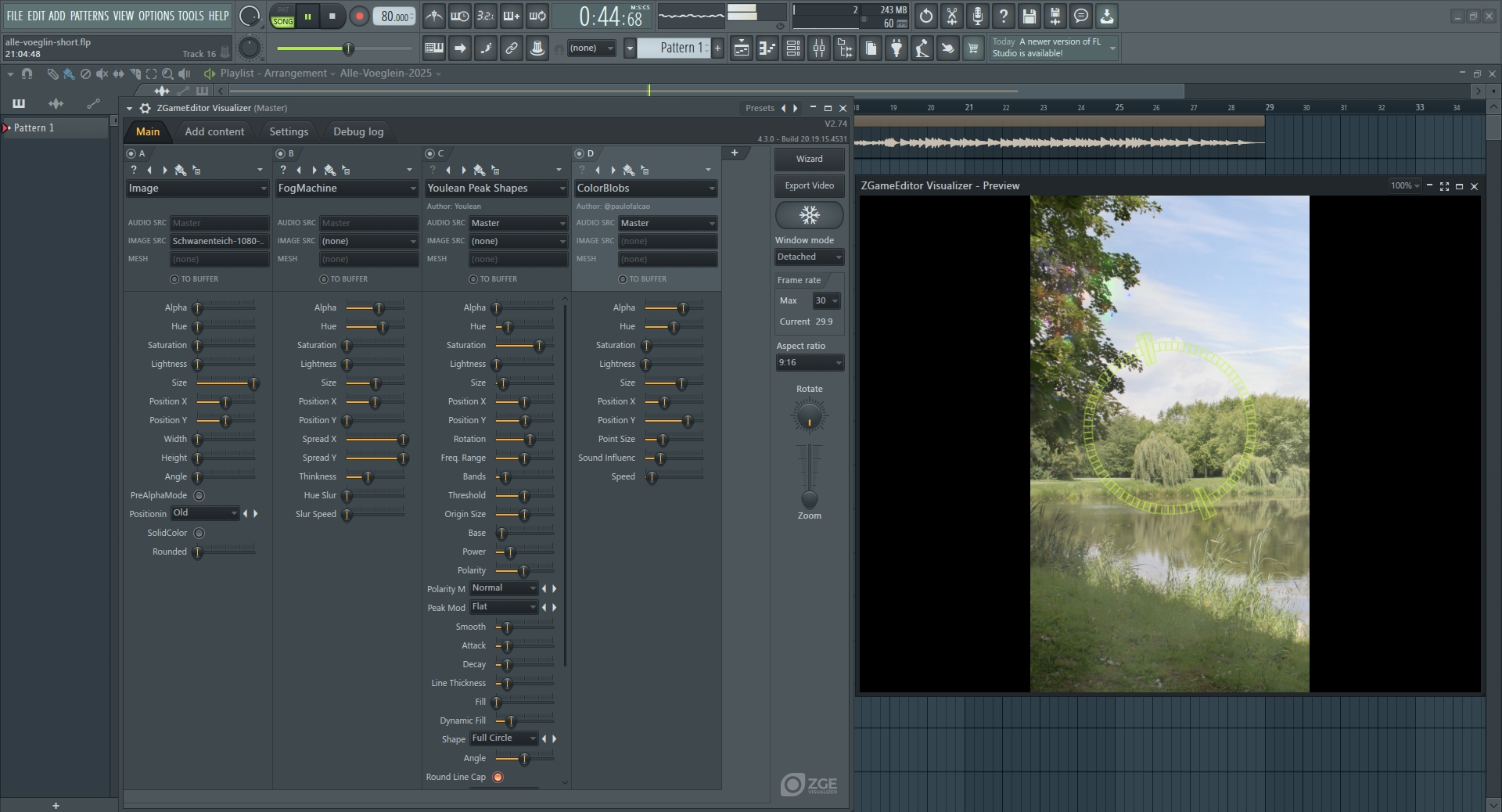This screenshot has height=812, width=1502.
Task: Open the Browser view icon
Action: 845,49
